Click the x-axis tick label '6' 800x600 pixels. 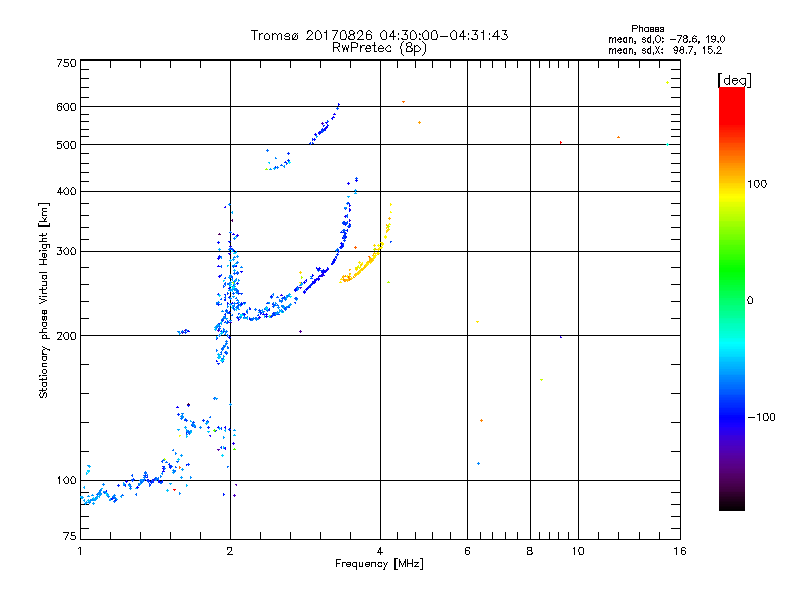click(467, 551)
